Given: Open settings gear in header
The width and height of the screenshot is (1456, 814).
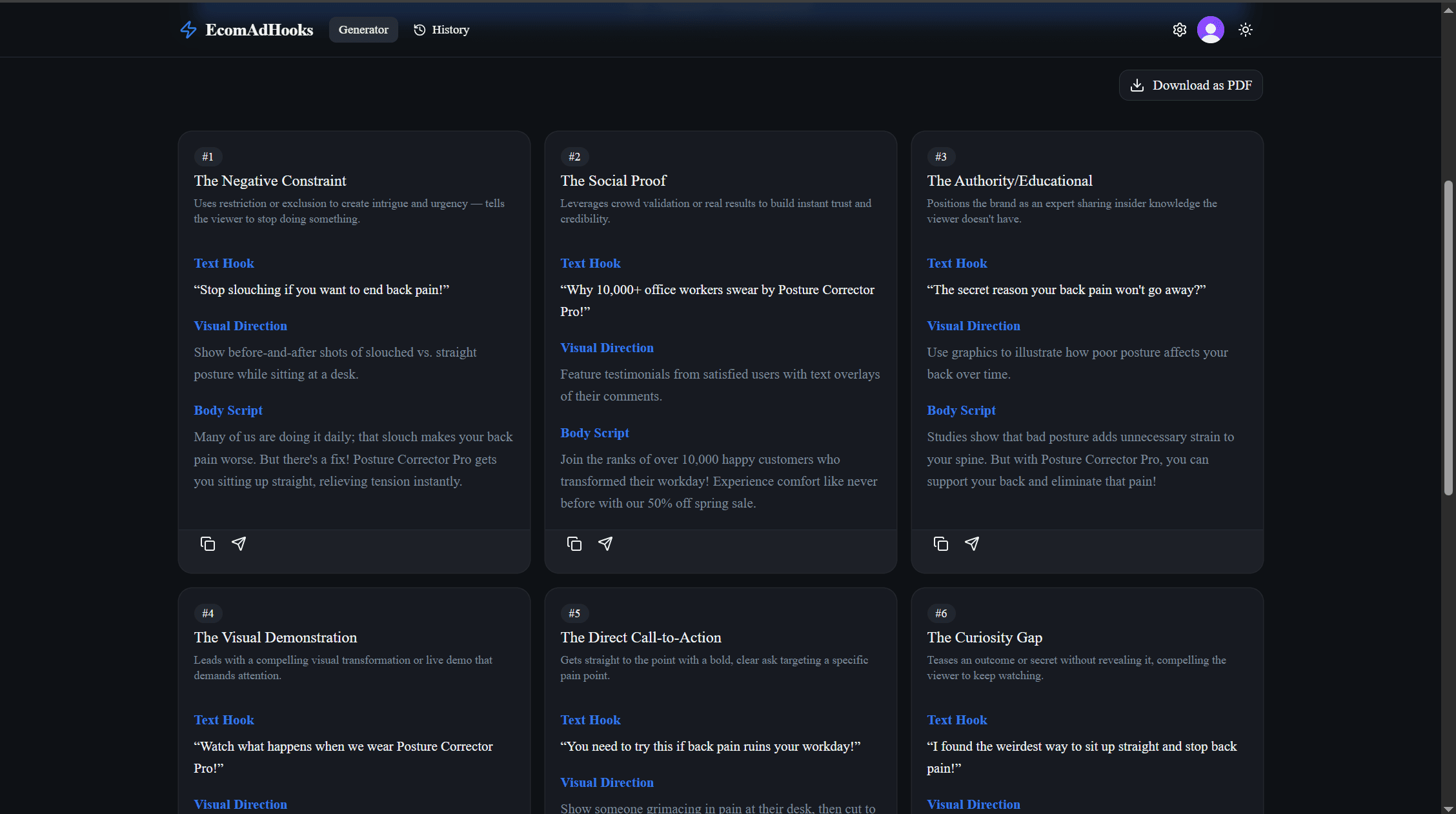Looking at the screenshot, I should point(1179,30).
